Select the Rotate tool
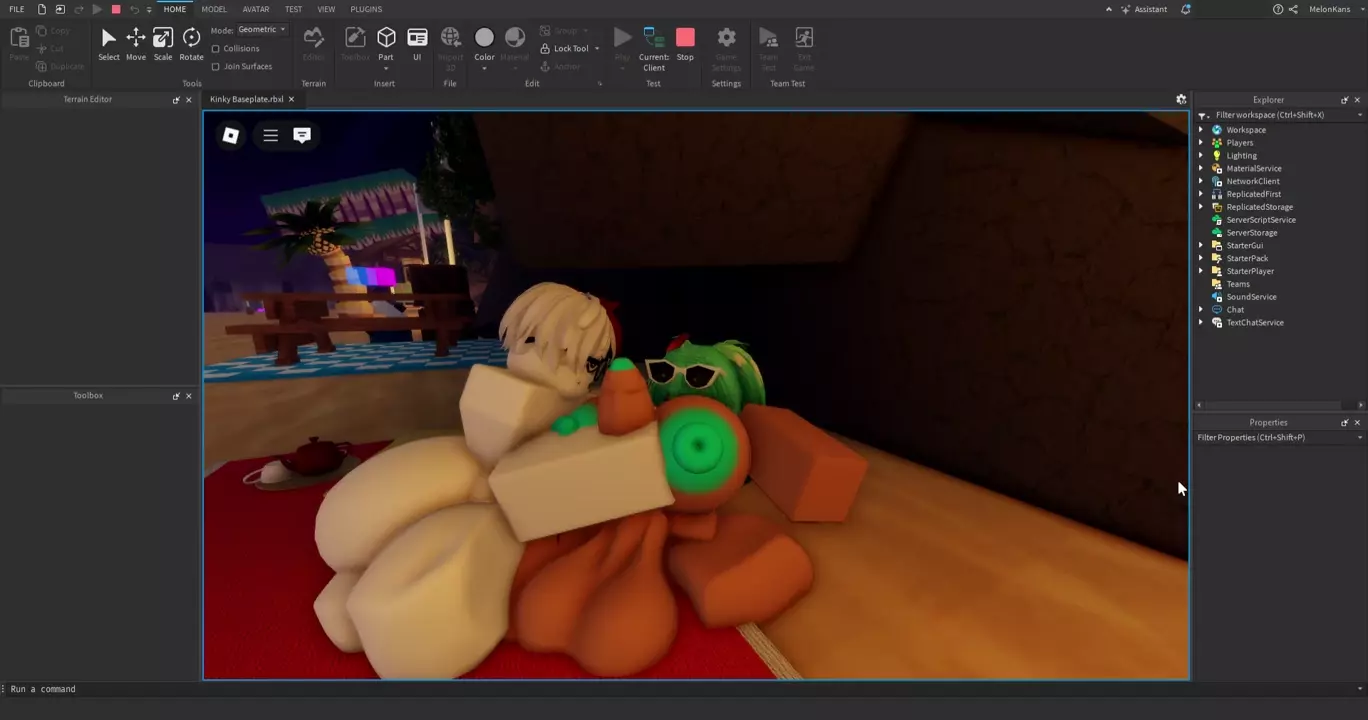 [x=191, y=41]
